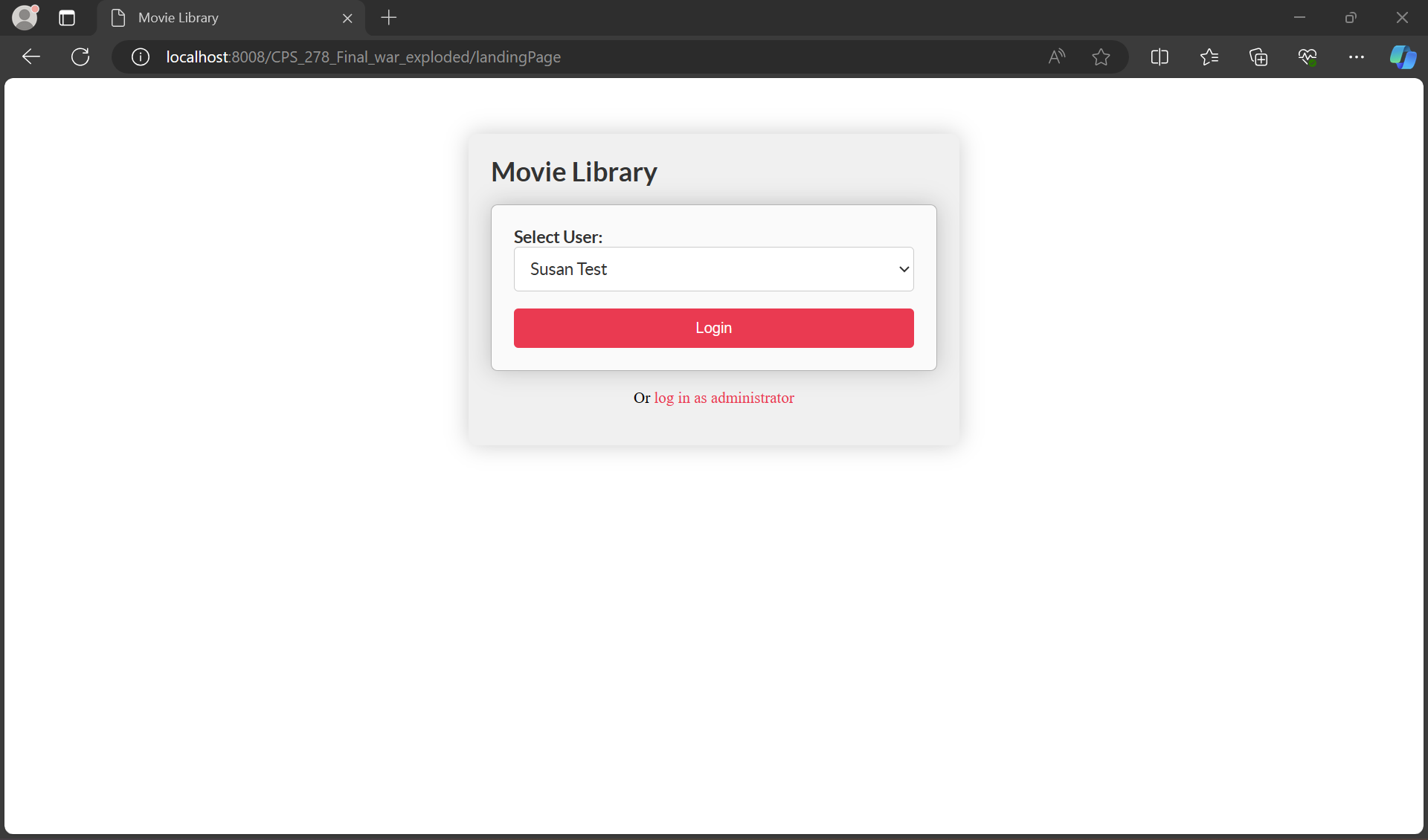Viewport: 1428px width, 840px height.
Task: Launch the Copilot sidebar icon
Action: [1403, 56]
